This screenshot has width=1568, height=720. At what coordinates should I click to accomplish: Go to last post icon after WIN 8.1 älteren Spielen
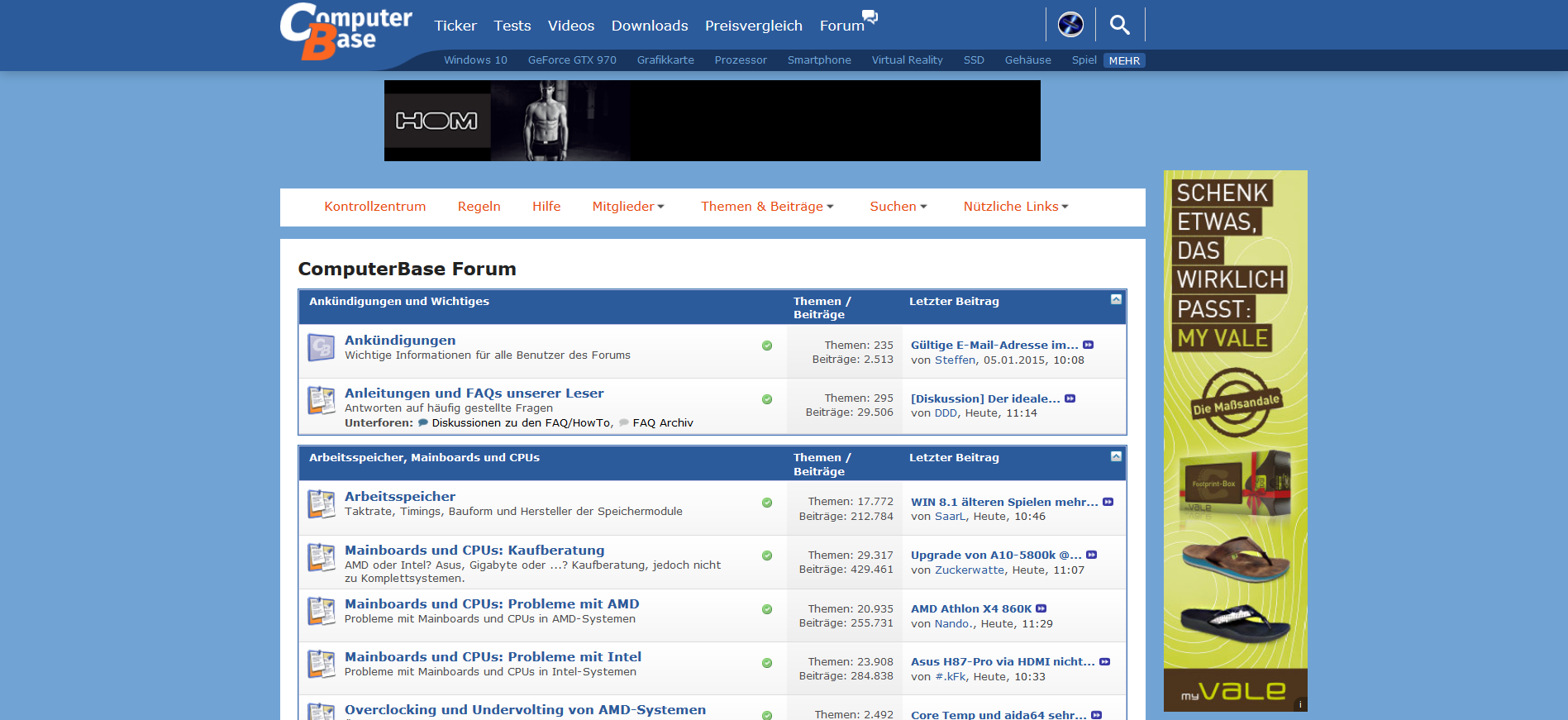(1108, 502)
